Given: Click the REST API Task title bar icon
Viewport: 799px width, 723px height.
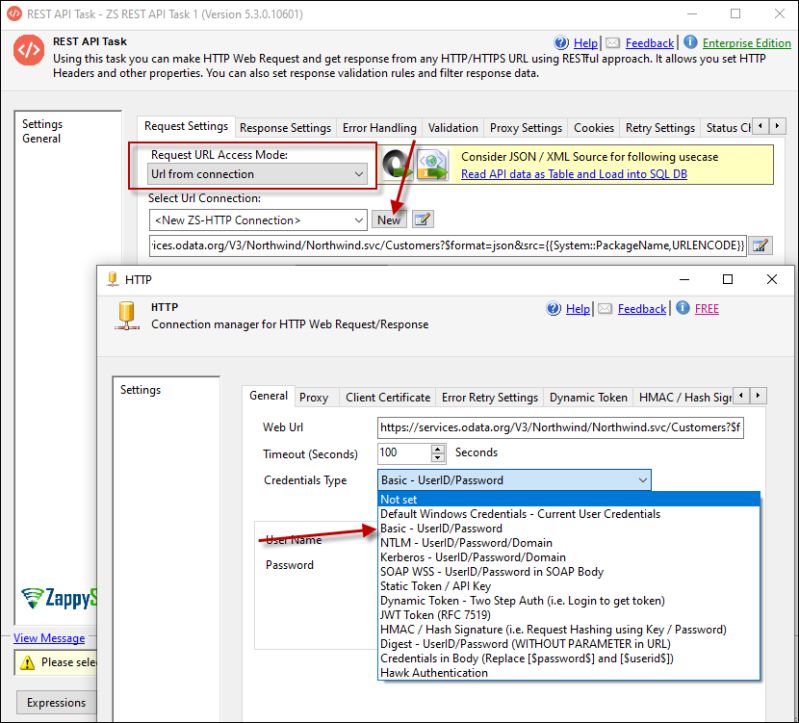Looking at the screenshot, I should (14, 13).
